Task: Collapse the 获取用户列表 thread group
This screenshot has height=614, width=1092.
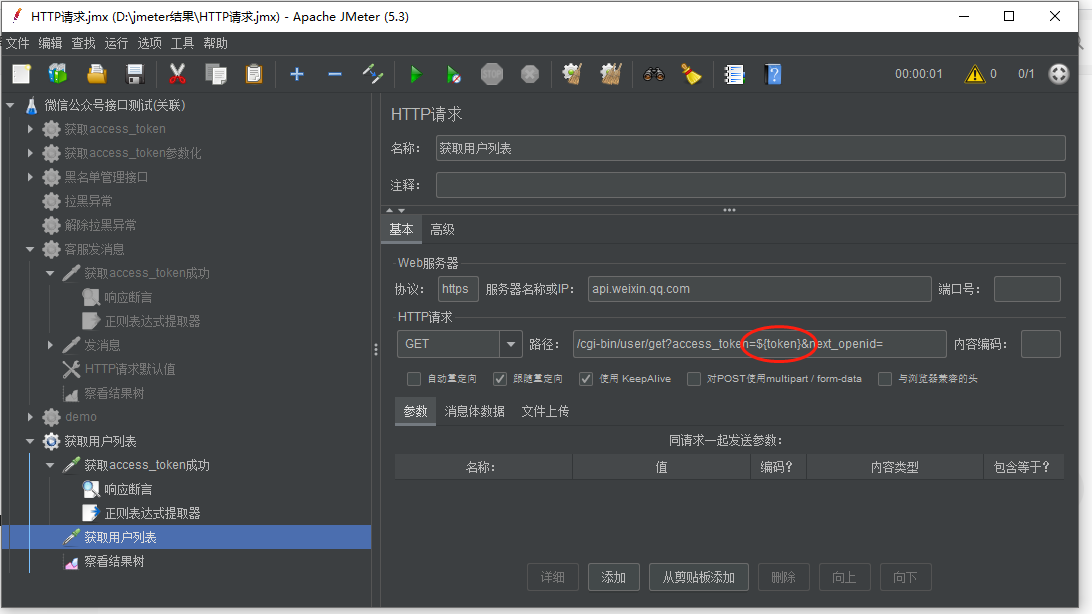Action: [30, 441]
